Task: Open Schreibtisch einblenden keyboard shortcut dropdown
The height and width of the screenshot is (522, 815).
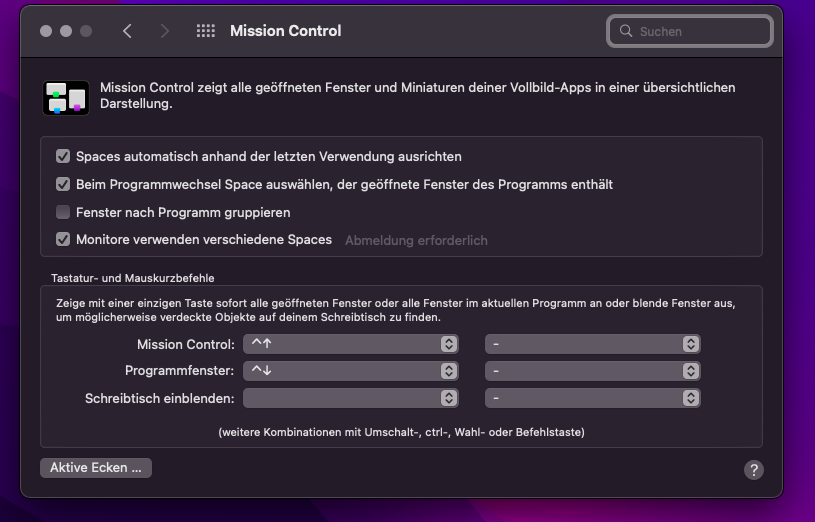Action: 350,398
